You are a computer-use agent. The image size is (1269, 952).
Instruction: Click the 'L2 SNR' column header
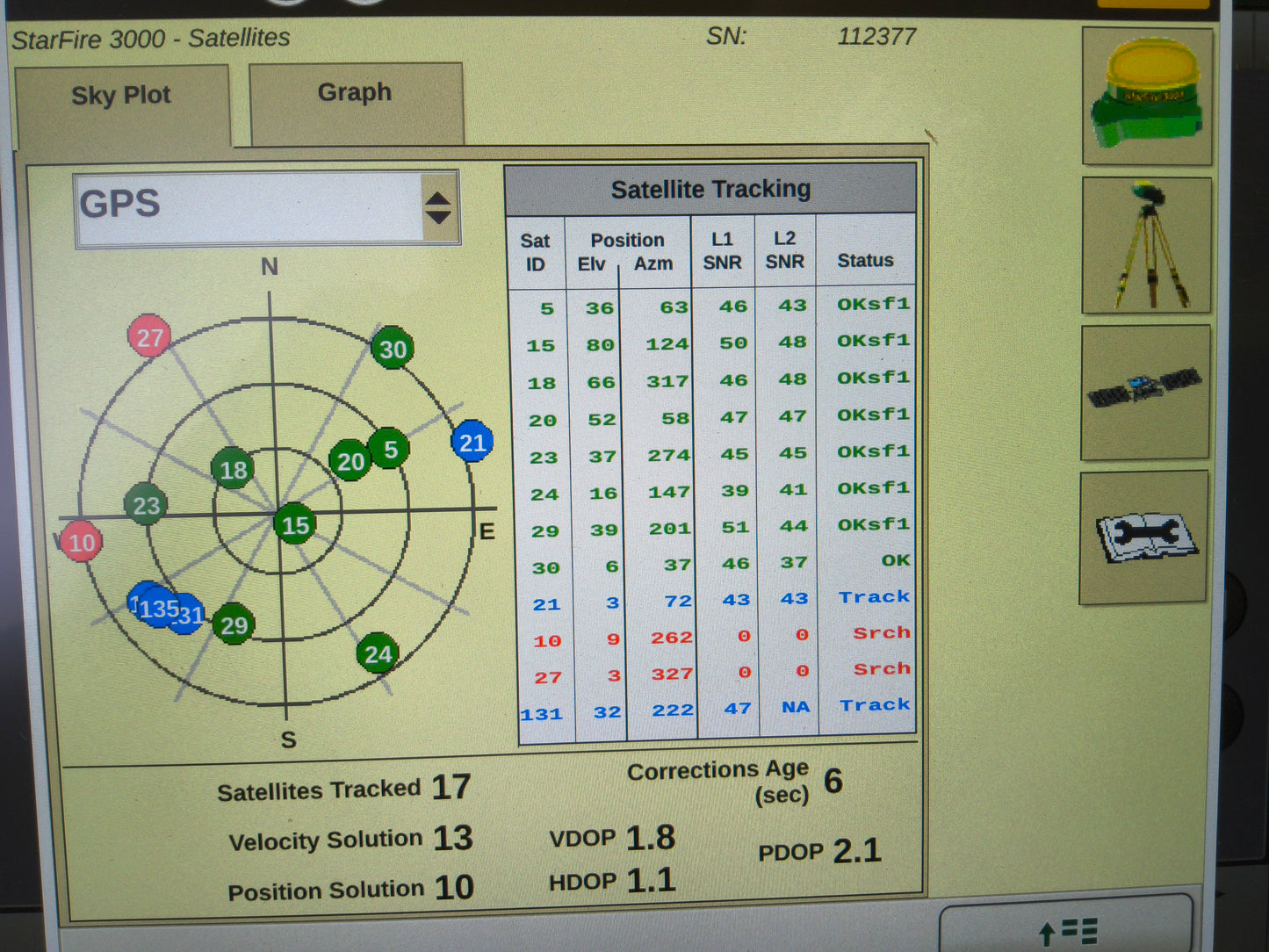[x=784, y=250]
